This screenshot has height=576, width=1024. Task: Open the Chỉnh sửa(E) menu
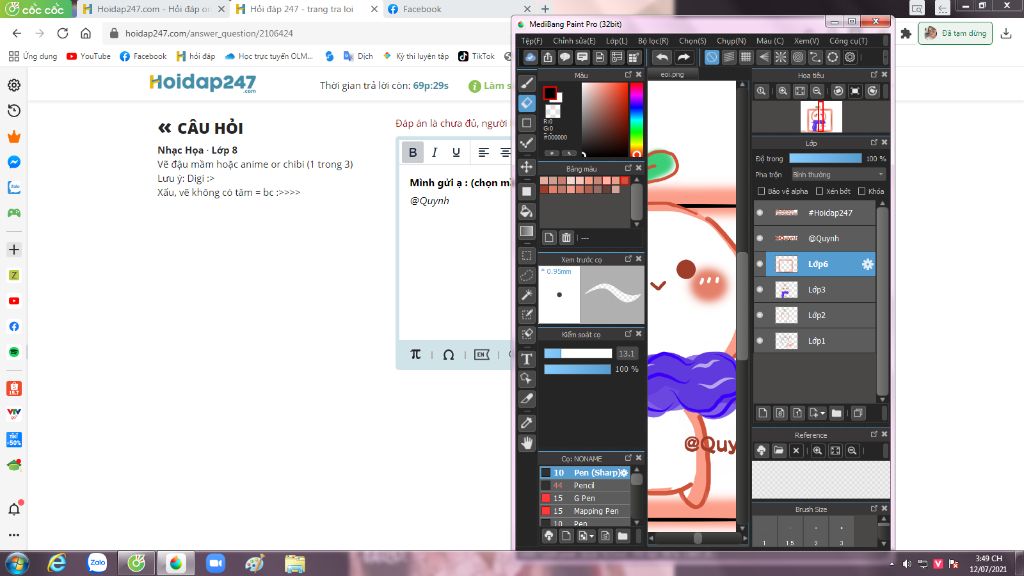(574, 40)
